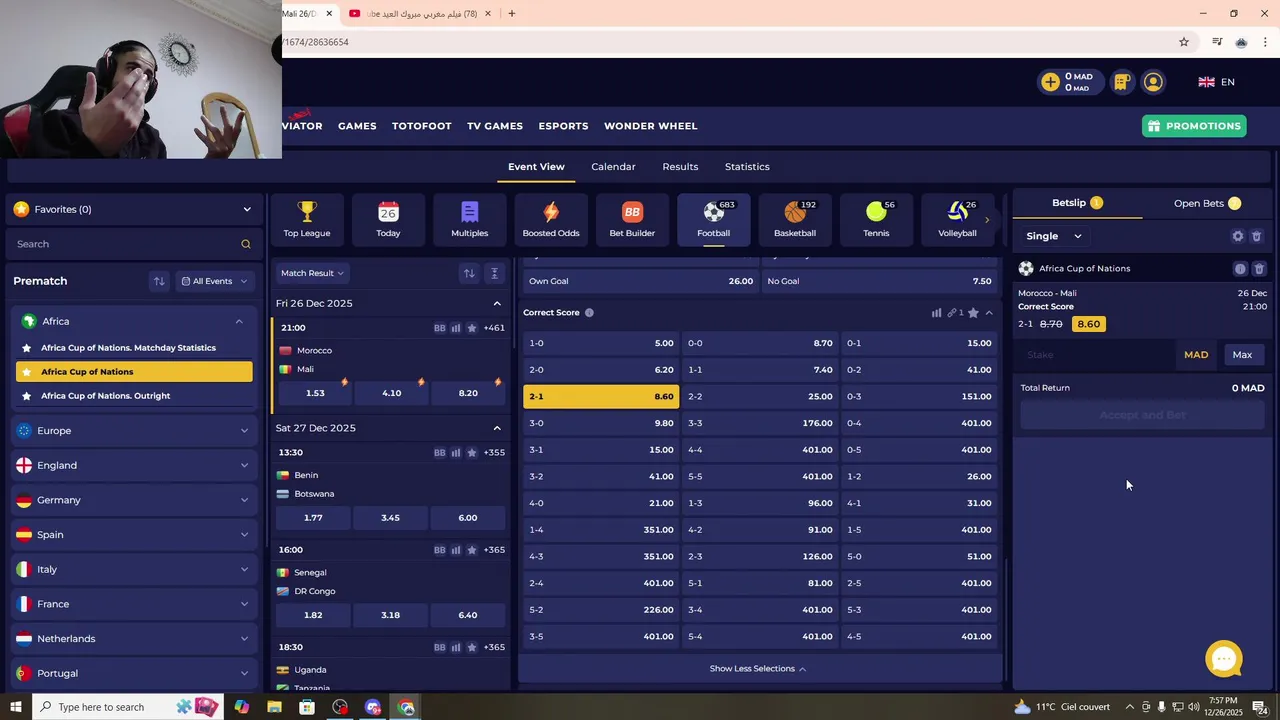This screenshot has width=1280, height=720.
Task: Open the Single bet type dropdown
Action: click(1054, 236)
